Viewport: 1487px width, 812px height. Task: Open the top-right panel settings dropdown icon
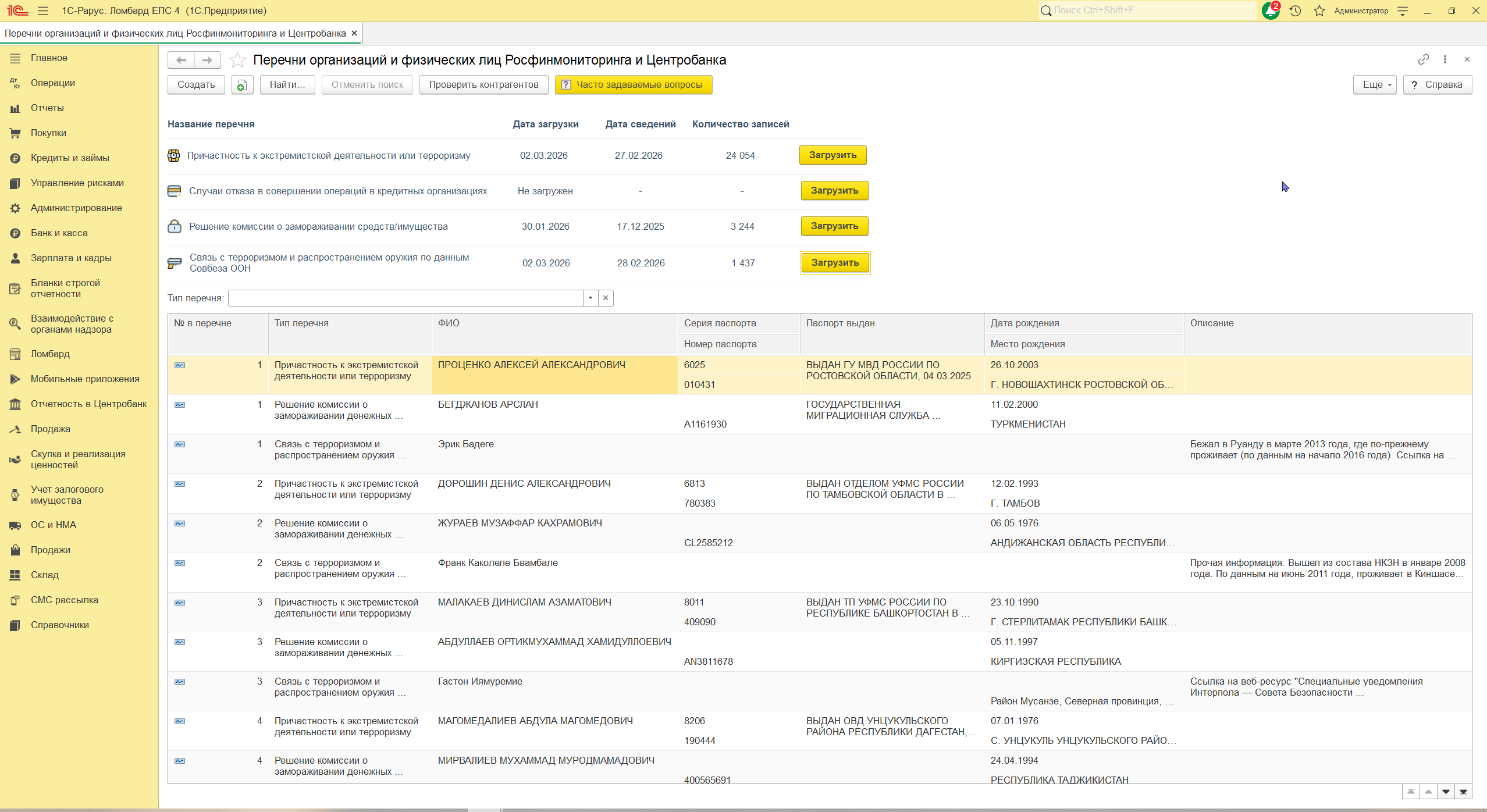1403,10
